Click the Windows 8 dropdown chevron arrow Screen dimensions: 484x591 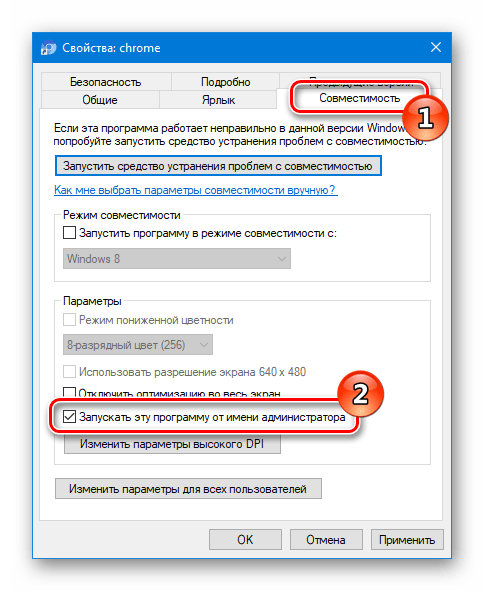(282, 259)
